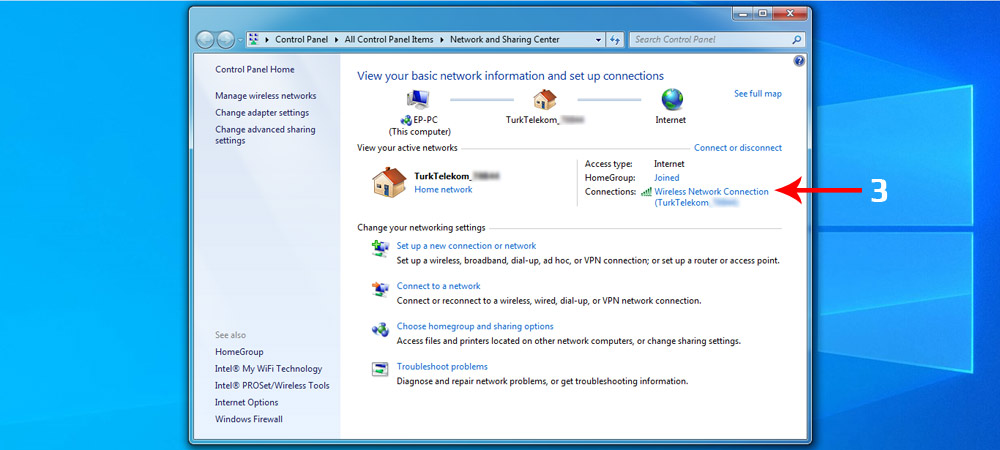Click the Refresh button beside address bar

coord(615,40)
